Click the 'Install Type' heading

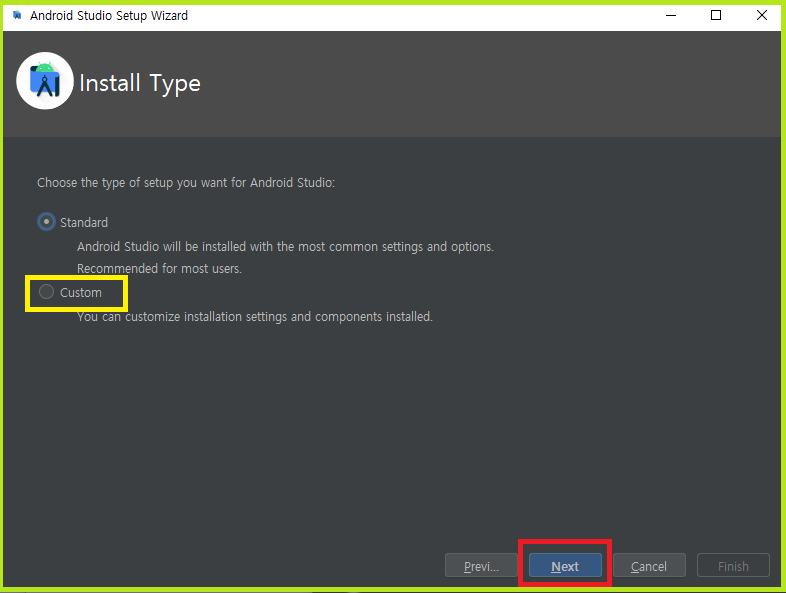(140, 83)
